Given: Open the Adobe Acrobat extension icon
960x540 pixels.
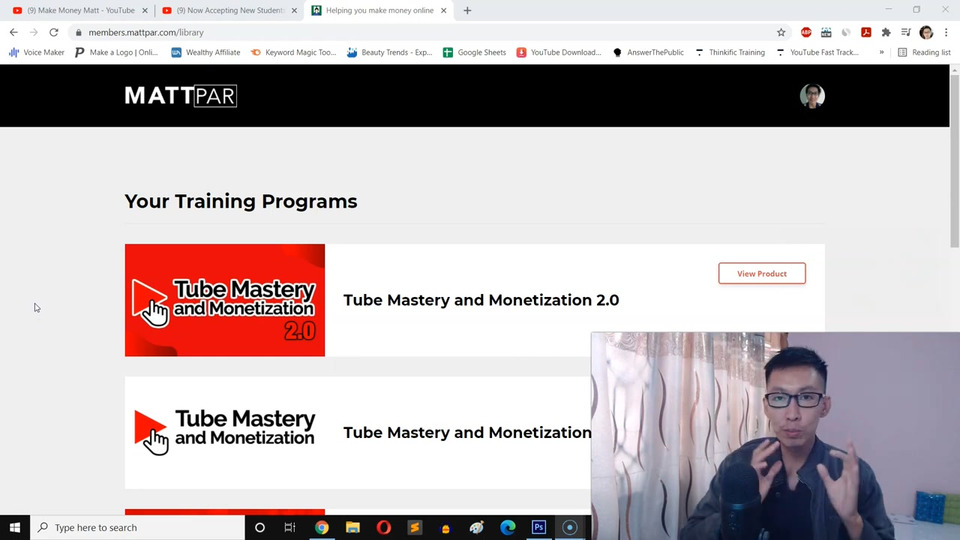Looking at the screenshot, I should (x=866, y=32).
